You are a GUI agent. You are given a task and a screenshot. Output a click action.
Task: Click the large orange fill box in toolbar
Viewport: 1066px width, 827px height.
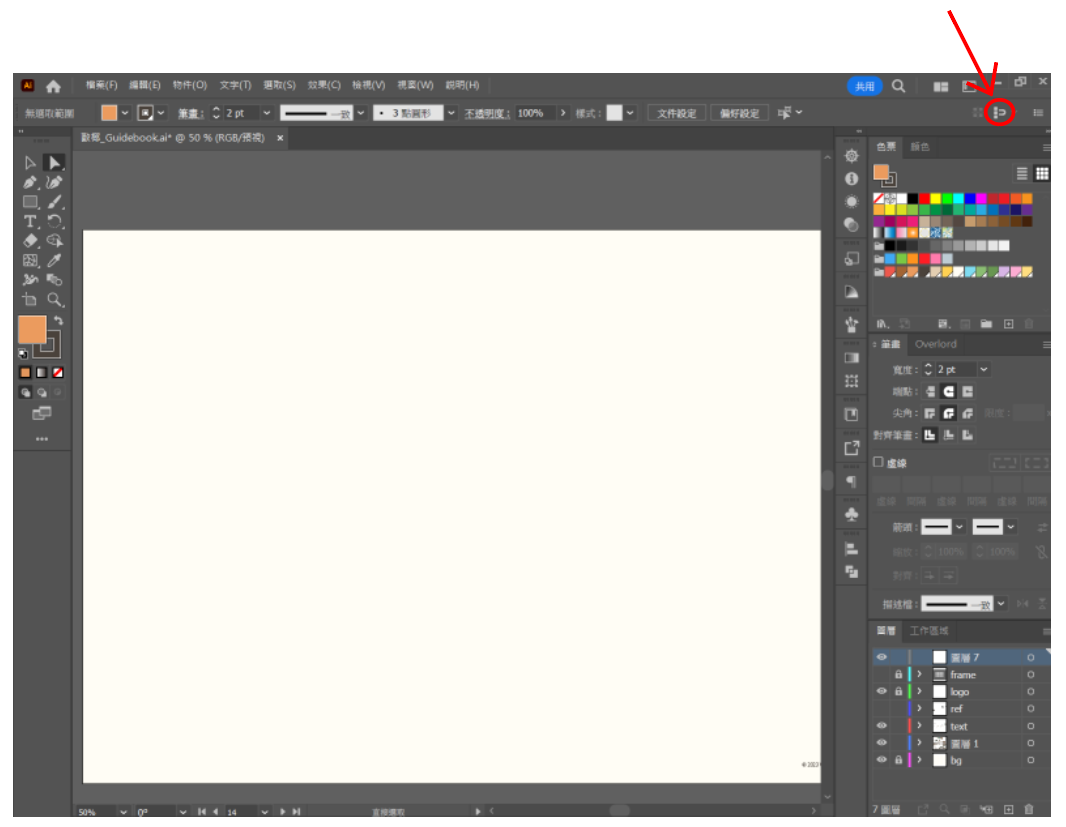pyautogui.click(x=31, y=330)
